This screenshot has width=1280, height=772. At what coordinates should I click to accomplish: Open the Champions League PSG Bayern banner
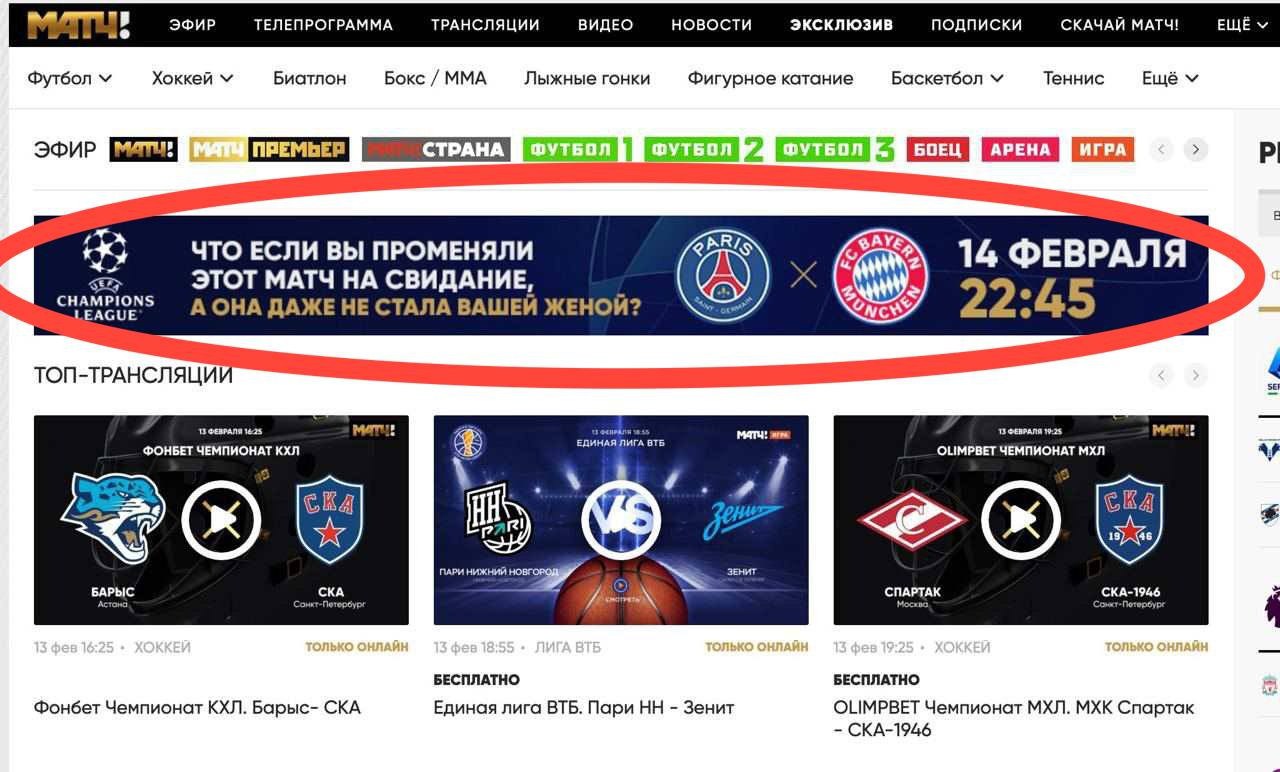[x=621, y=275]
